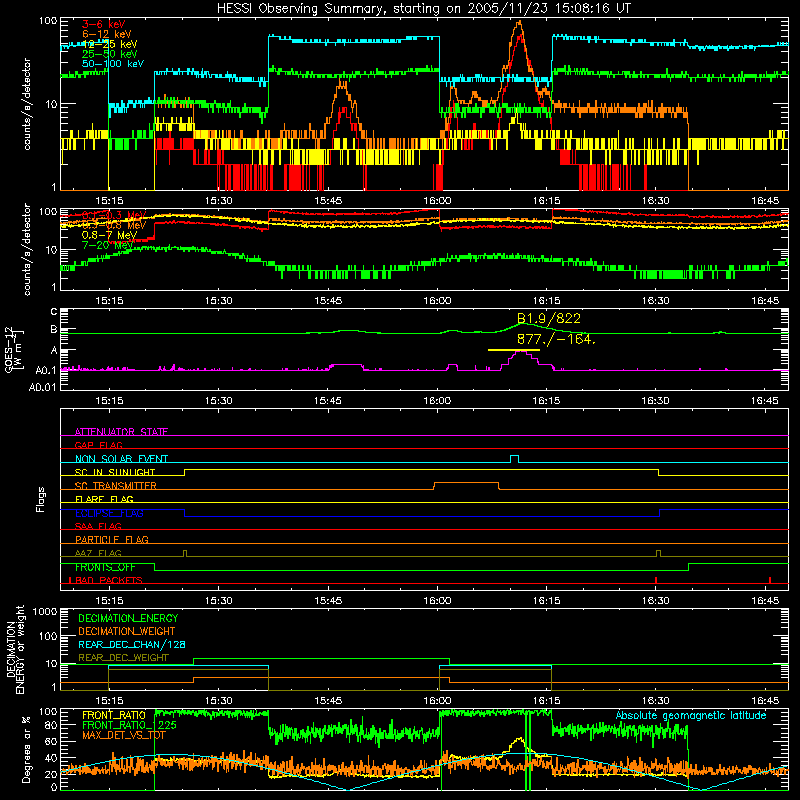This screenshot has height=800, width=800.
Task: Click the HESSI Observing Summary plot title
Action: [424, 9]
